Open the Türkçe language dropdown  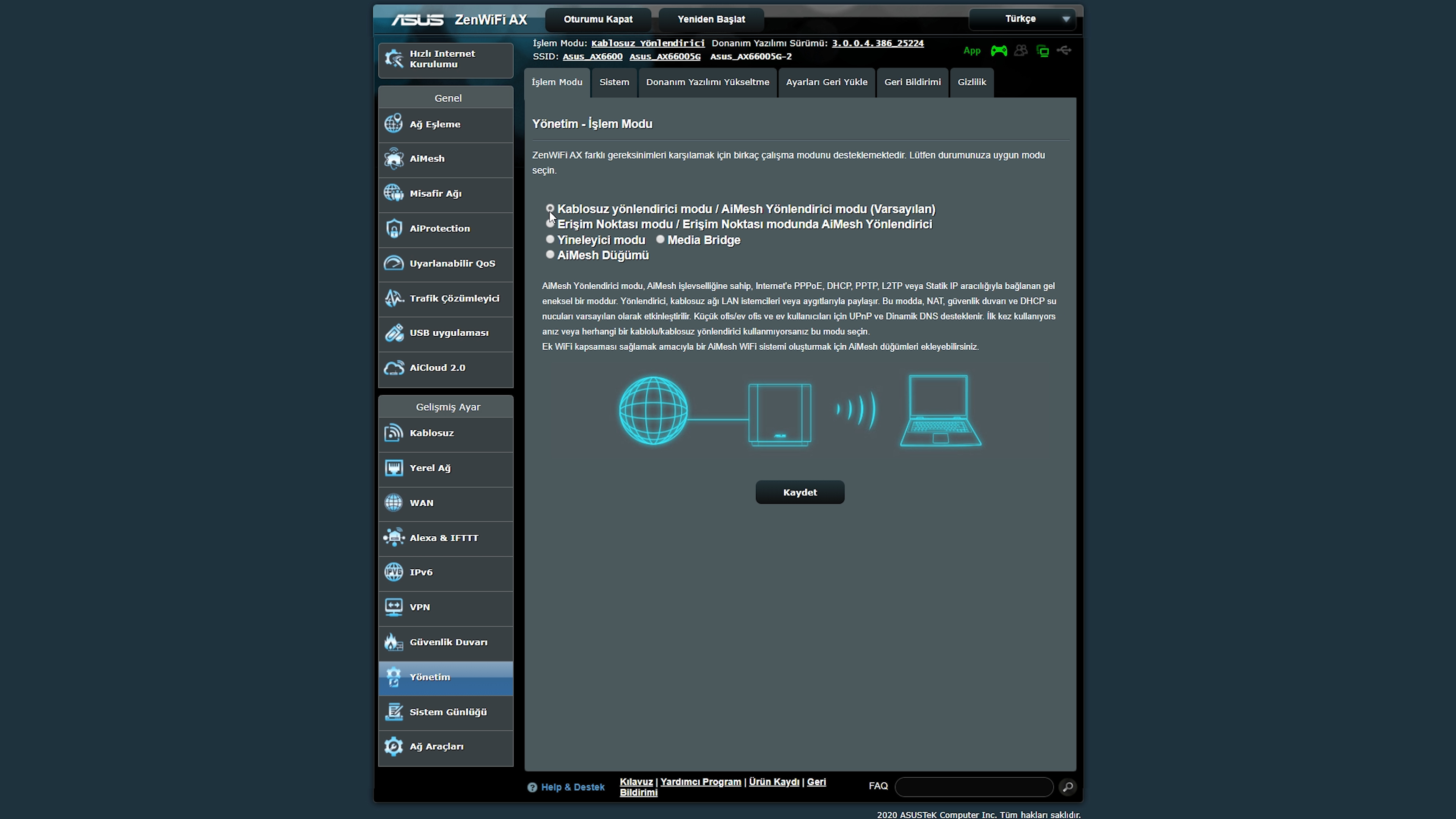pos(1022,19)
